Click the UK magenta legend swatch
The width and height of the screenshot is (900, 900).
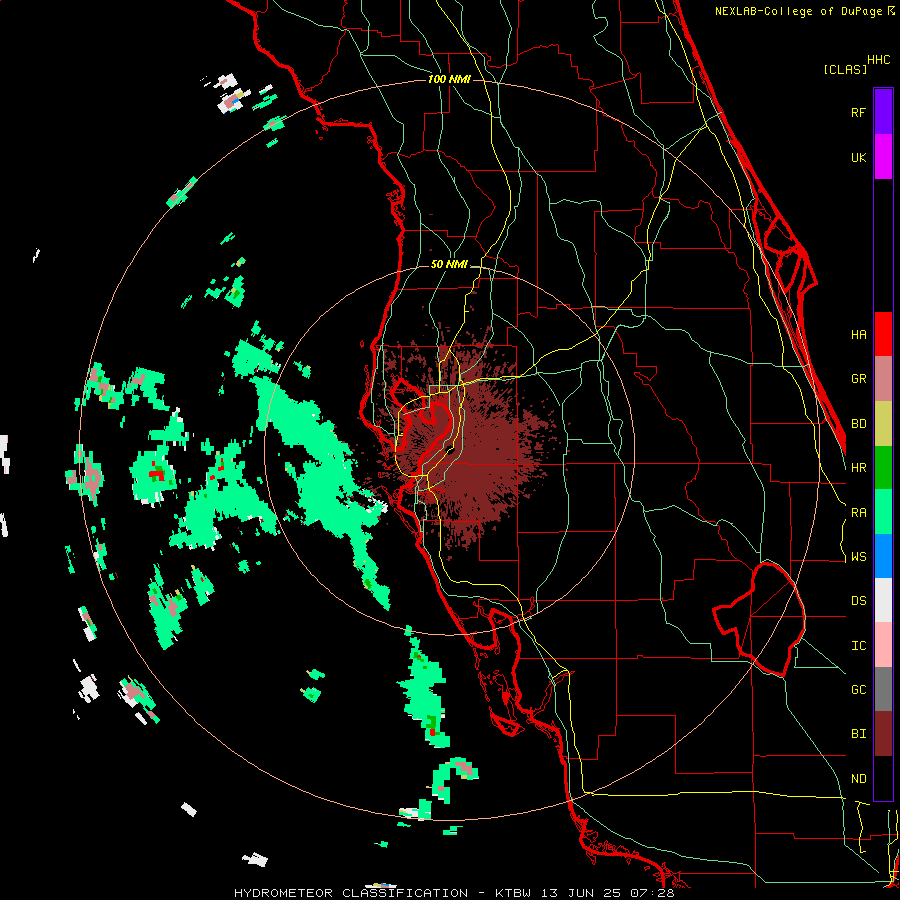point(883,157)
